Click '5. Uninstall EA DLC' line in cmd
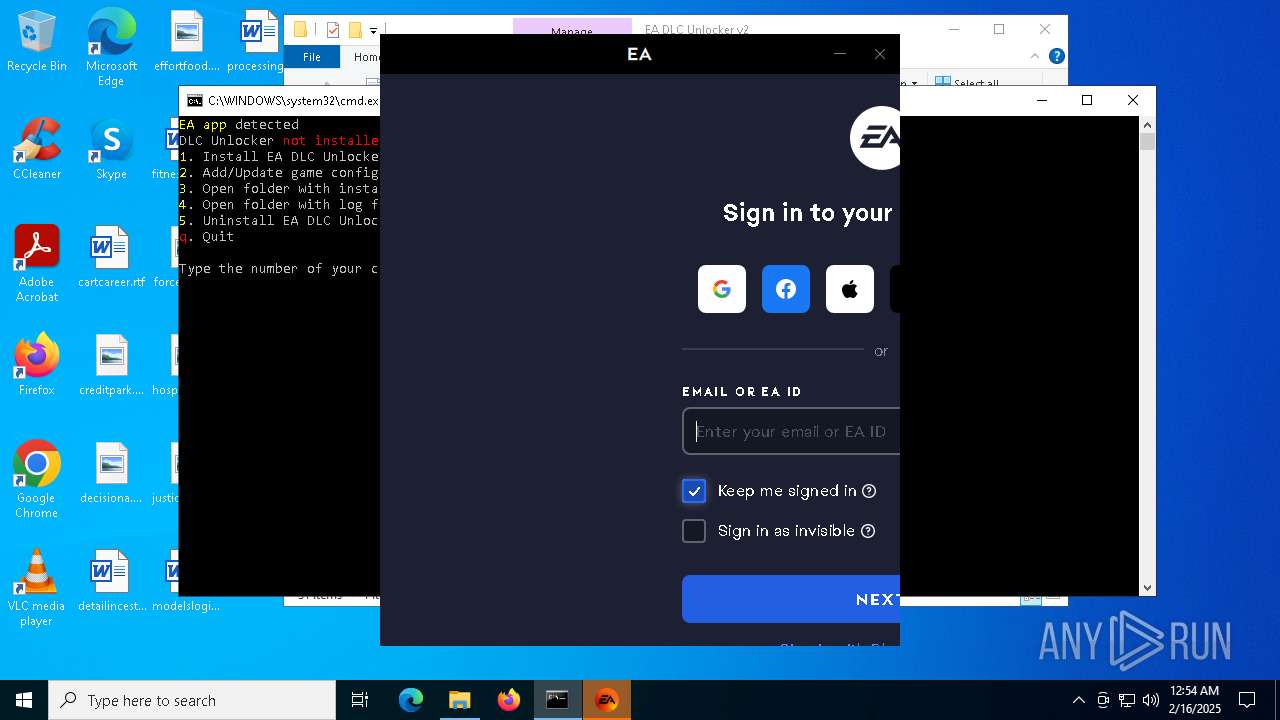 [279, 221]
